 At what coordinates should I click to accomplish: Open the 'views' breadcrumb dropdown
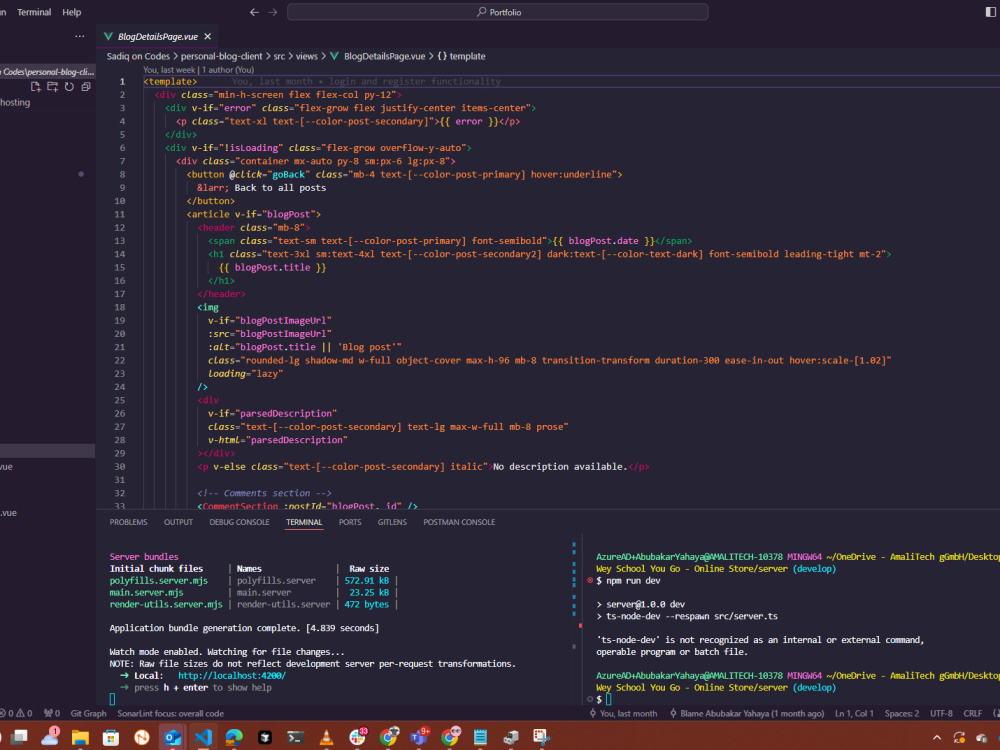tap(306, 56)
